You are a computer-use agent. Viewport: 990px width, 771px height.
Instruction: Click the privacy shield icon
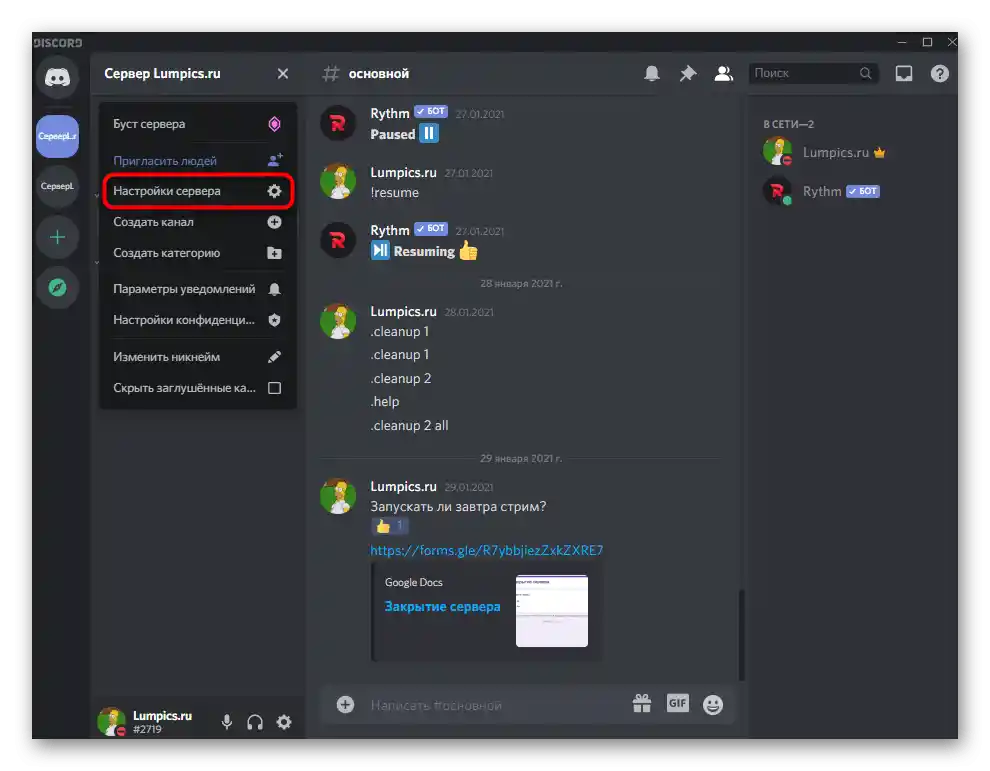(x=274, y=320)
